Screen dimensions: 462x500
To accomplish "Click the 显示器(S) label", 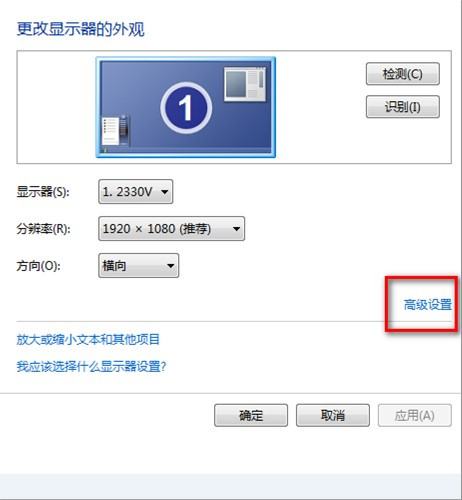I will [43, 192].
